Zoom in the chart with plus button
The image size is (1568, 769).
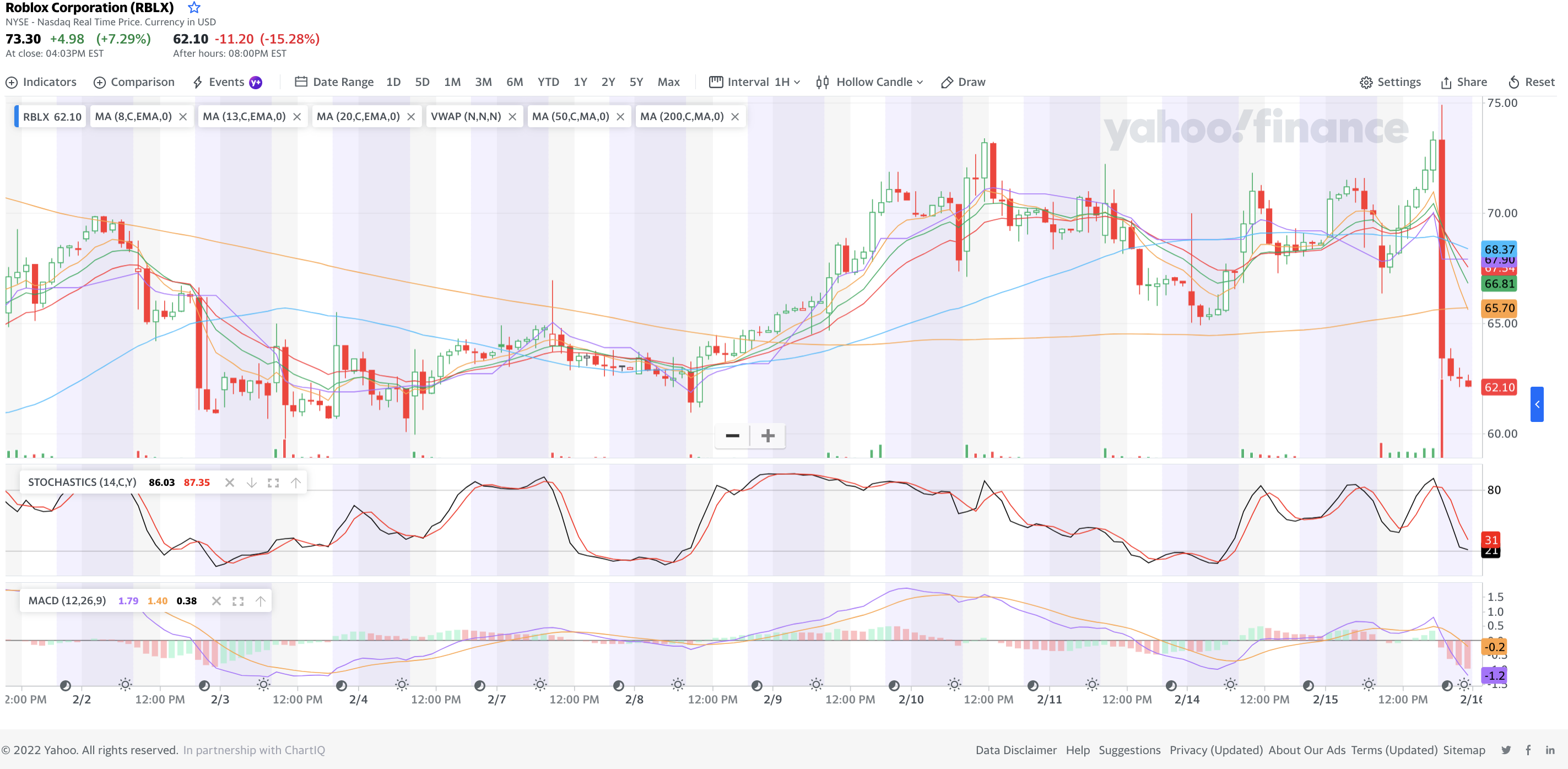(x=767, y=436)
